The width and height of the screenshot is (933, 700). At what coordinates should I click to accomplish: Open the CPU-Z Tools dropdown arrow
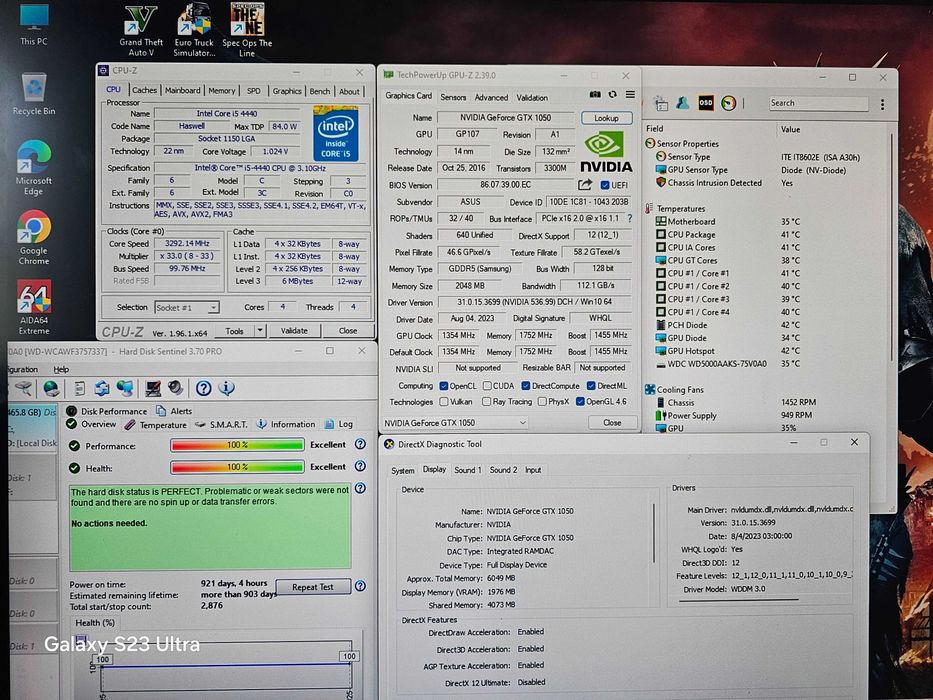pos(259,330)
